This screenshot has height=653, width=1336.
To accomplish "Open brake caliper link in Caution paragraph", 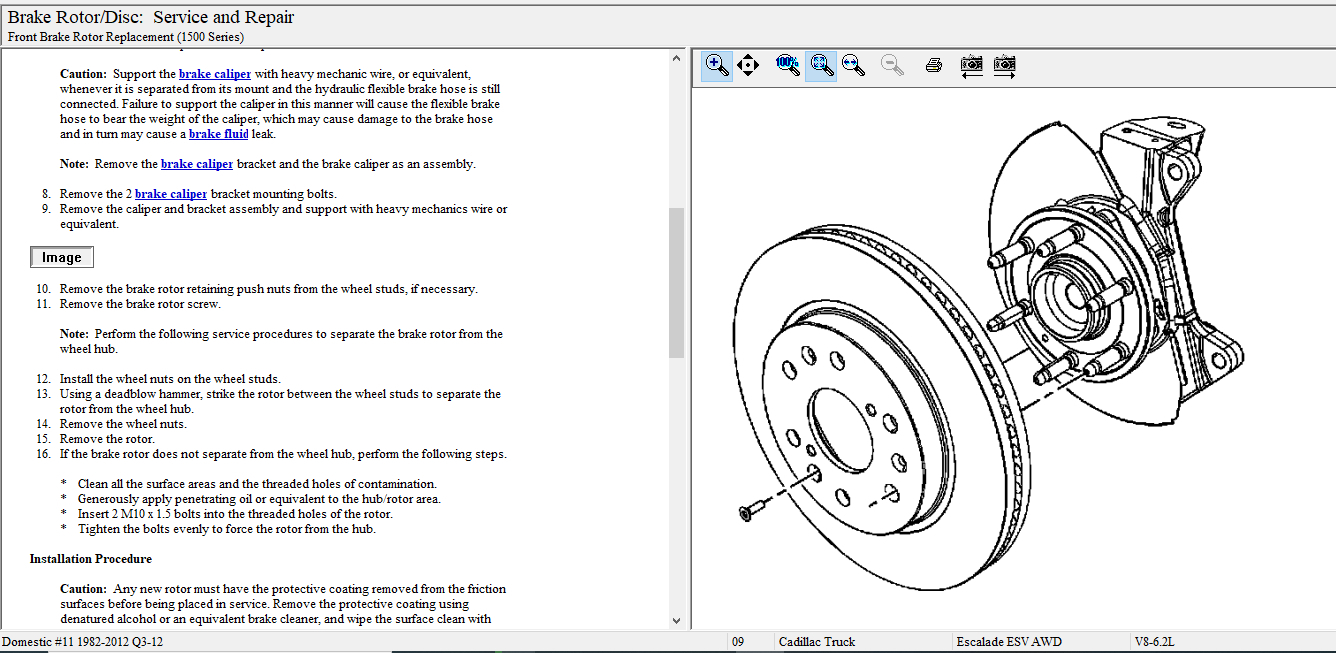I will (x=214, y=74).
